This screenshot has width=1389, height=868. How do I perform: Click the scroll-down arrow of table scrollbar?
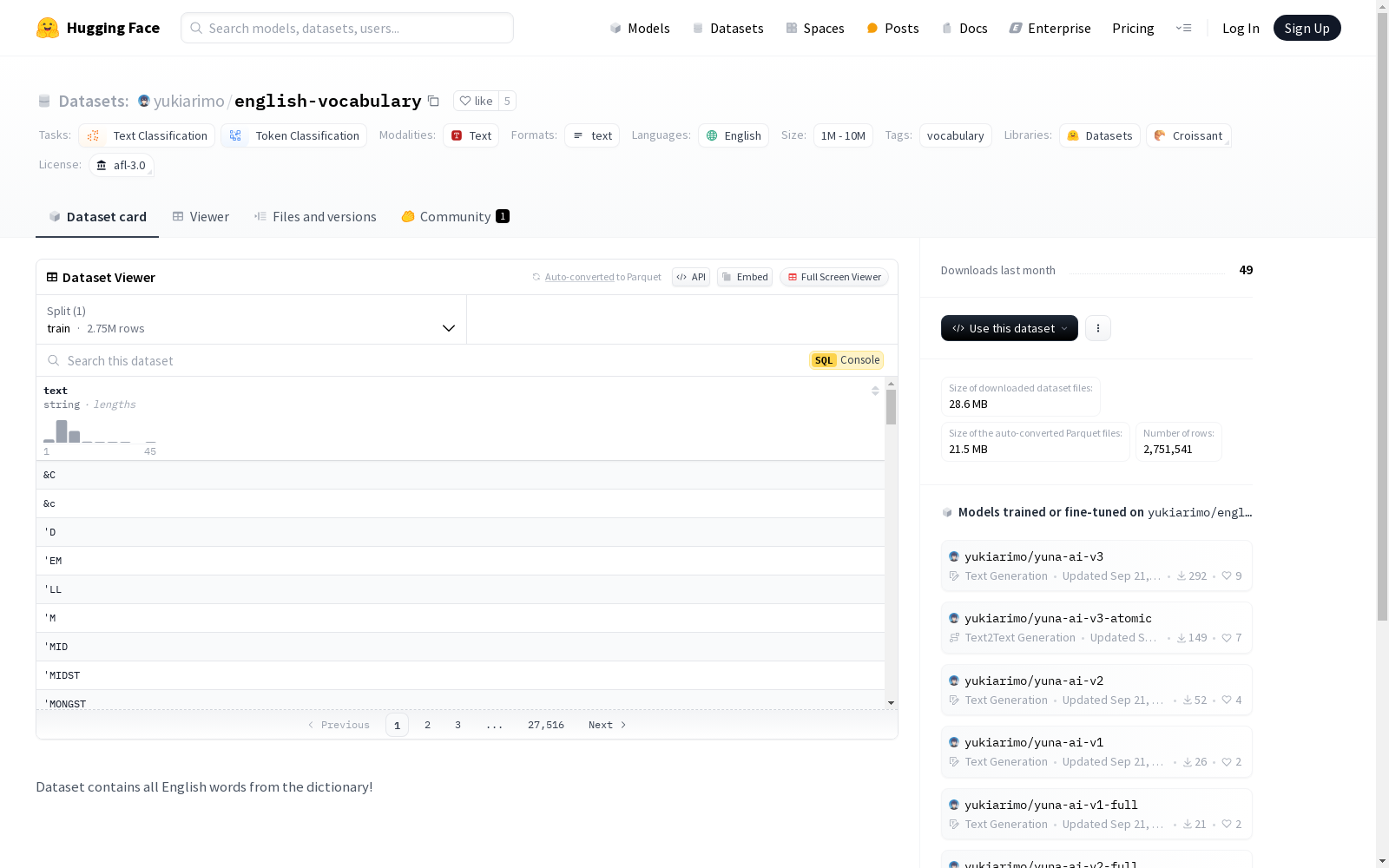coord(891,703)
